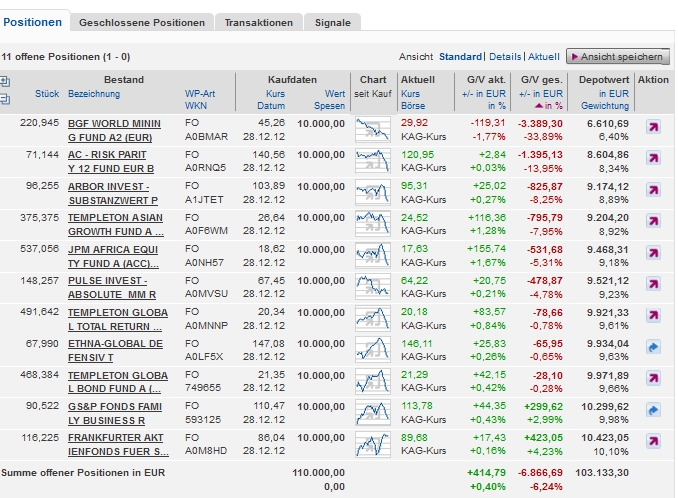
Task: Open FRANKFURTER AKTIENFONDS FUER S link
Action: (118, 445)
